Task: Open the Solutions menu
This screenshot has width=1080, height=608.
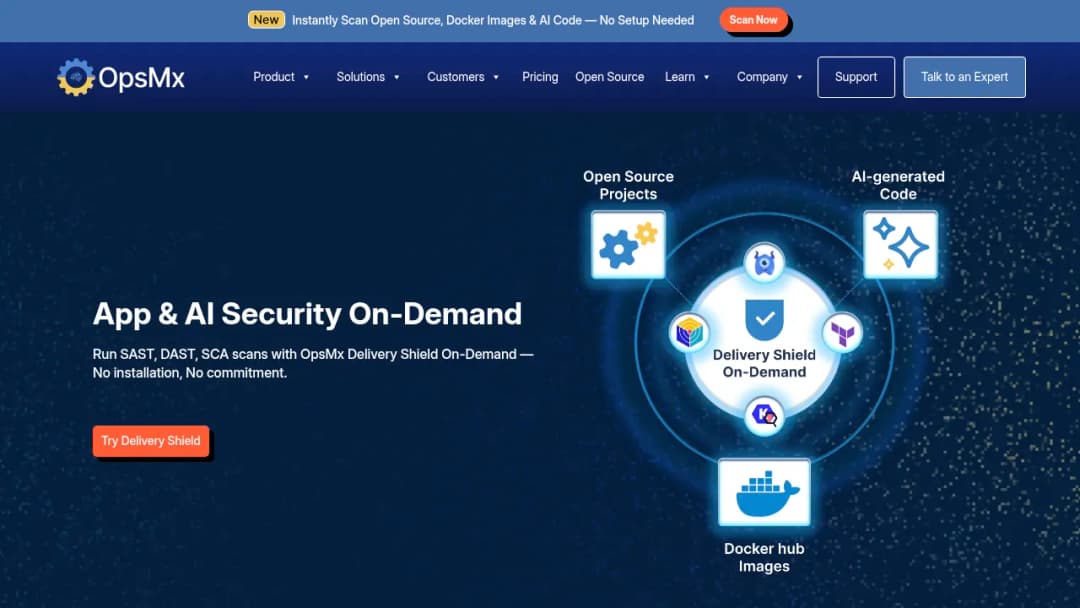Action: point(360,77)
